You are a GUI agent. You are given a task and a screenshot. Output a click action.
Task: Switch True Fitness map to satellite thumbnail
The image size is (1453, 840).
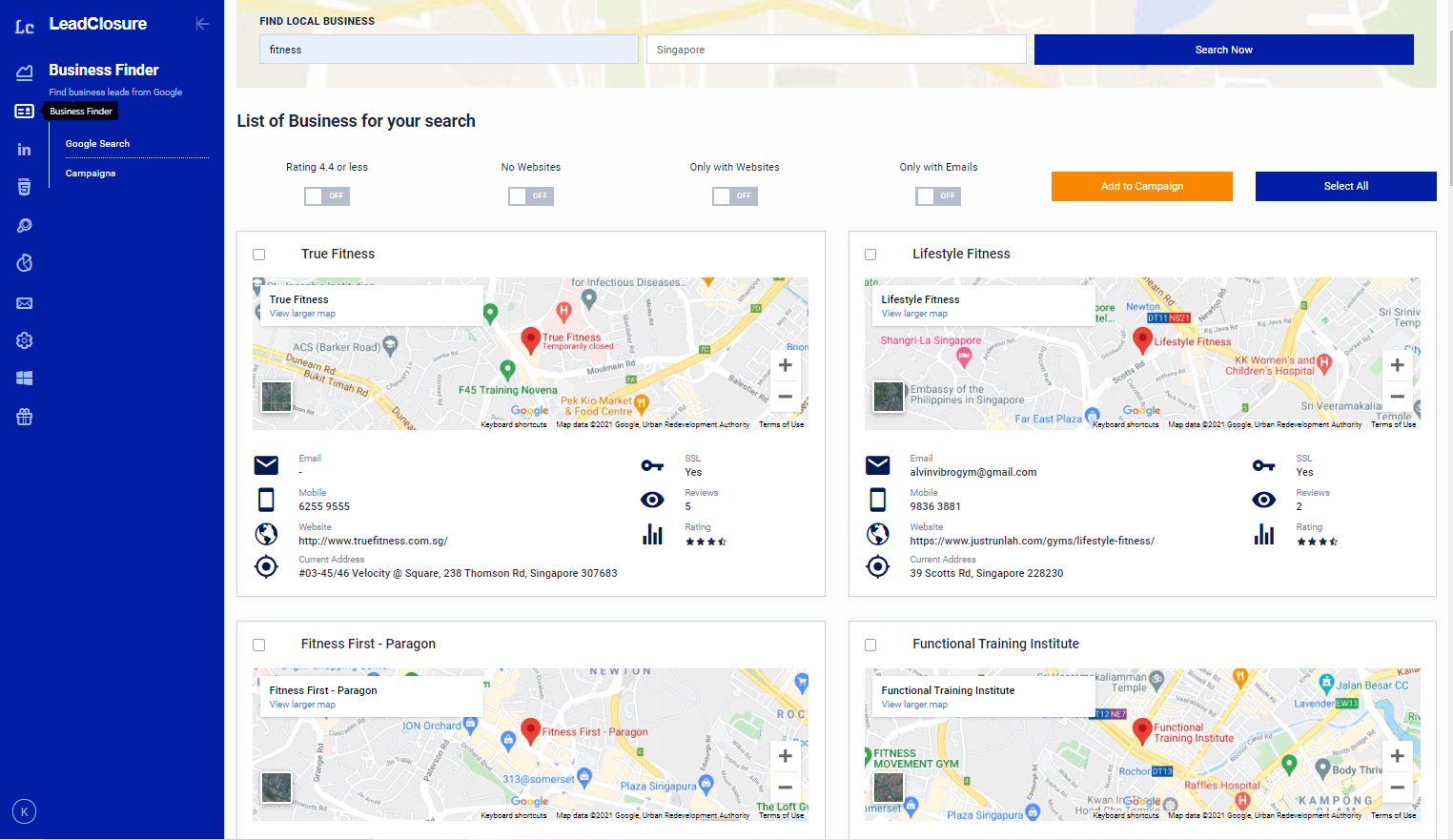click(x=276, y=397)
